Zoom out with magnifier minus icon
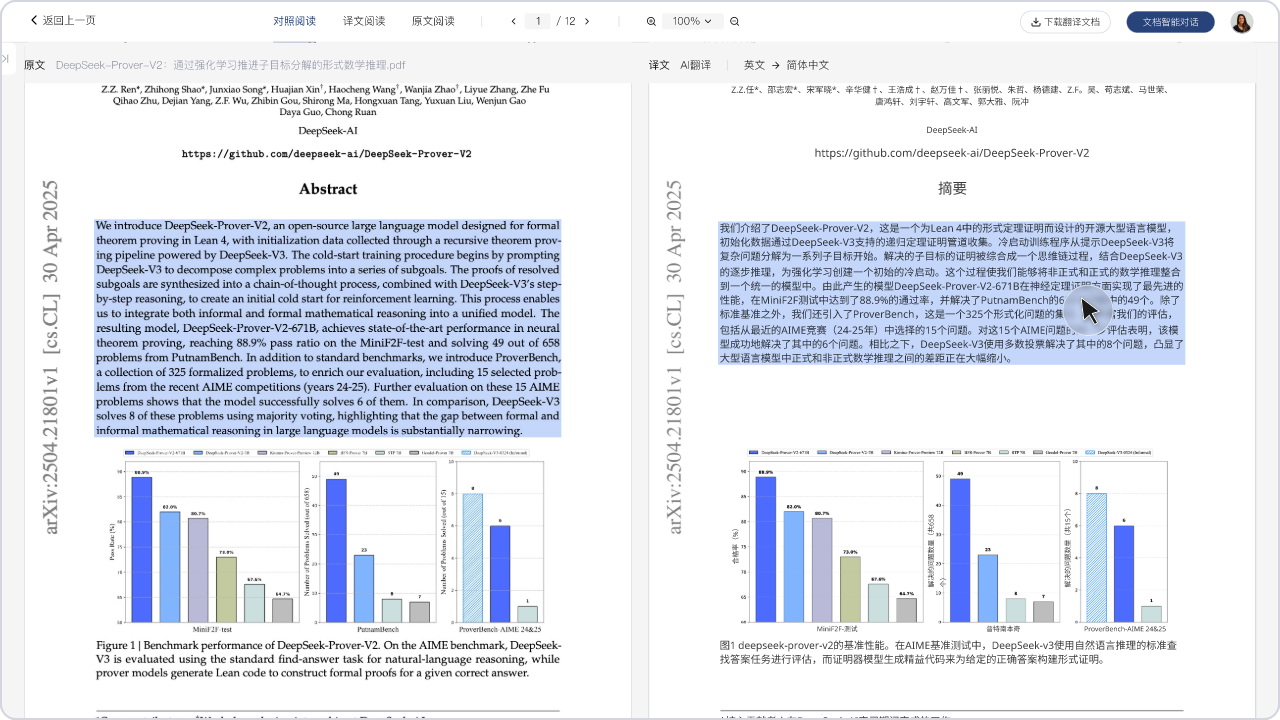The image size is (1280, 720). point(735,21)
